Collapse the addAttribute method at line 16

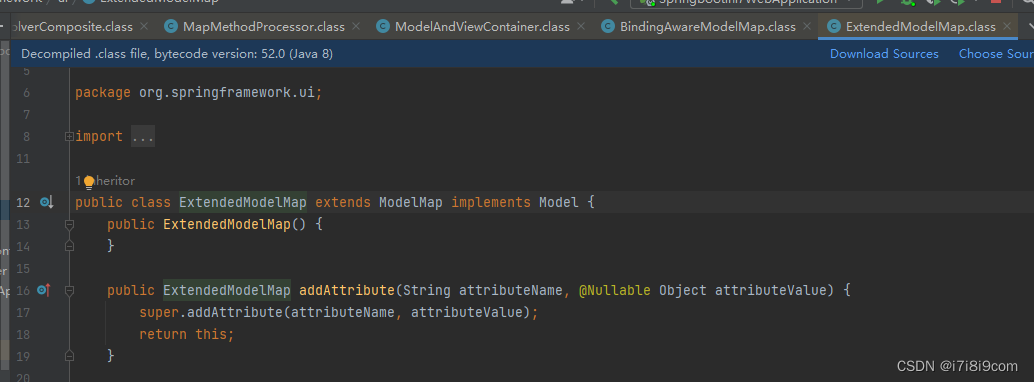pos(69,290)
